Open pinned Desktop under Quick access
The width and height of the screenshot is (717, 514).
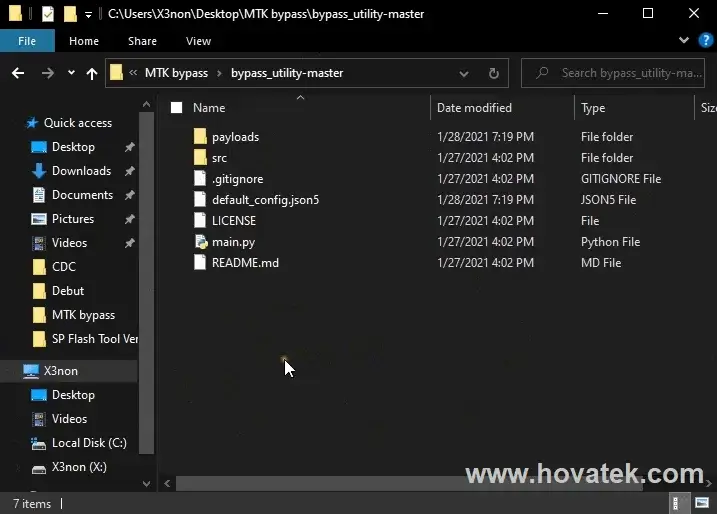[x=73, y=147]
